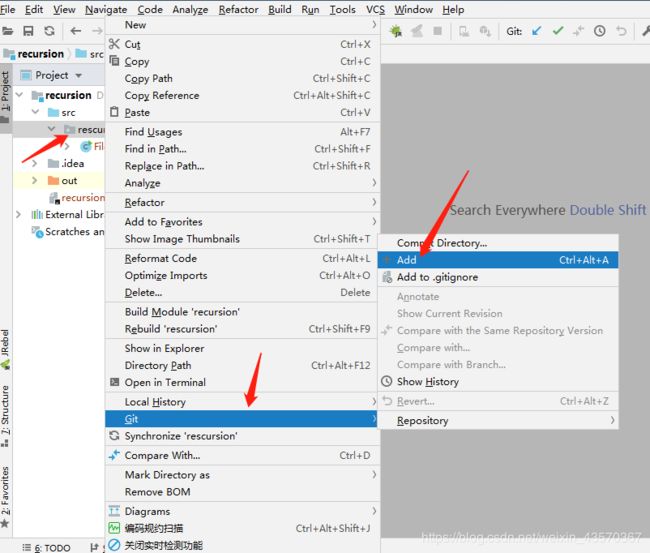Choose Delete... from context menu
Image resolution: width=650 pixels, height=553 pixels.
click(243, 292)
